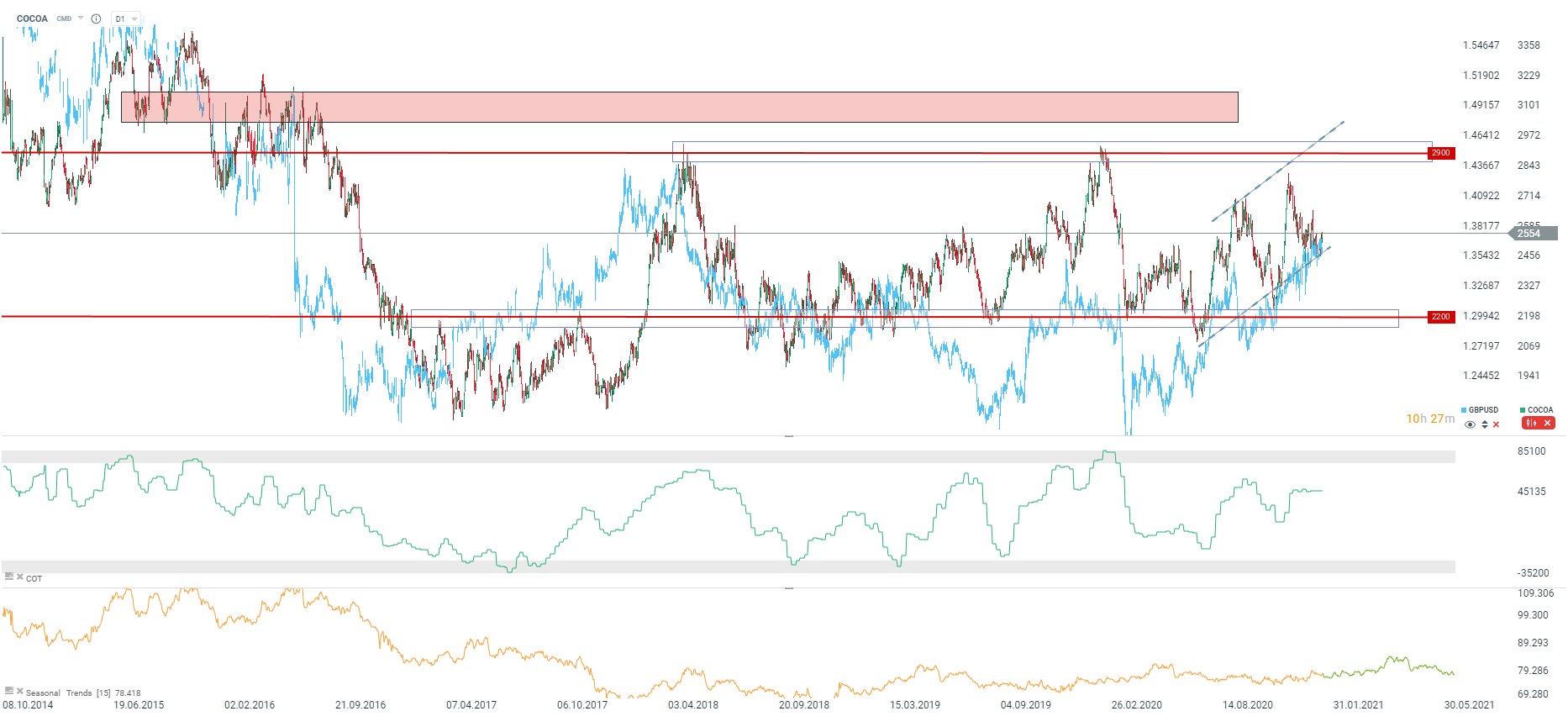Click the -35200 COT axis value
The height and width of the screenshot is (727, 1568).
pos(1533,573)
